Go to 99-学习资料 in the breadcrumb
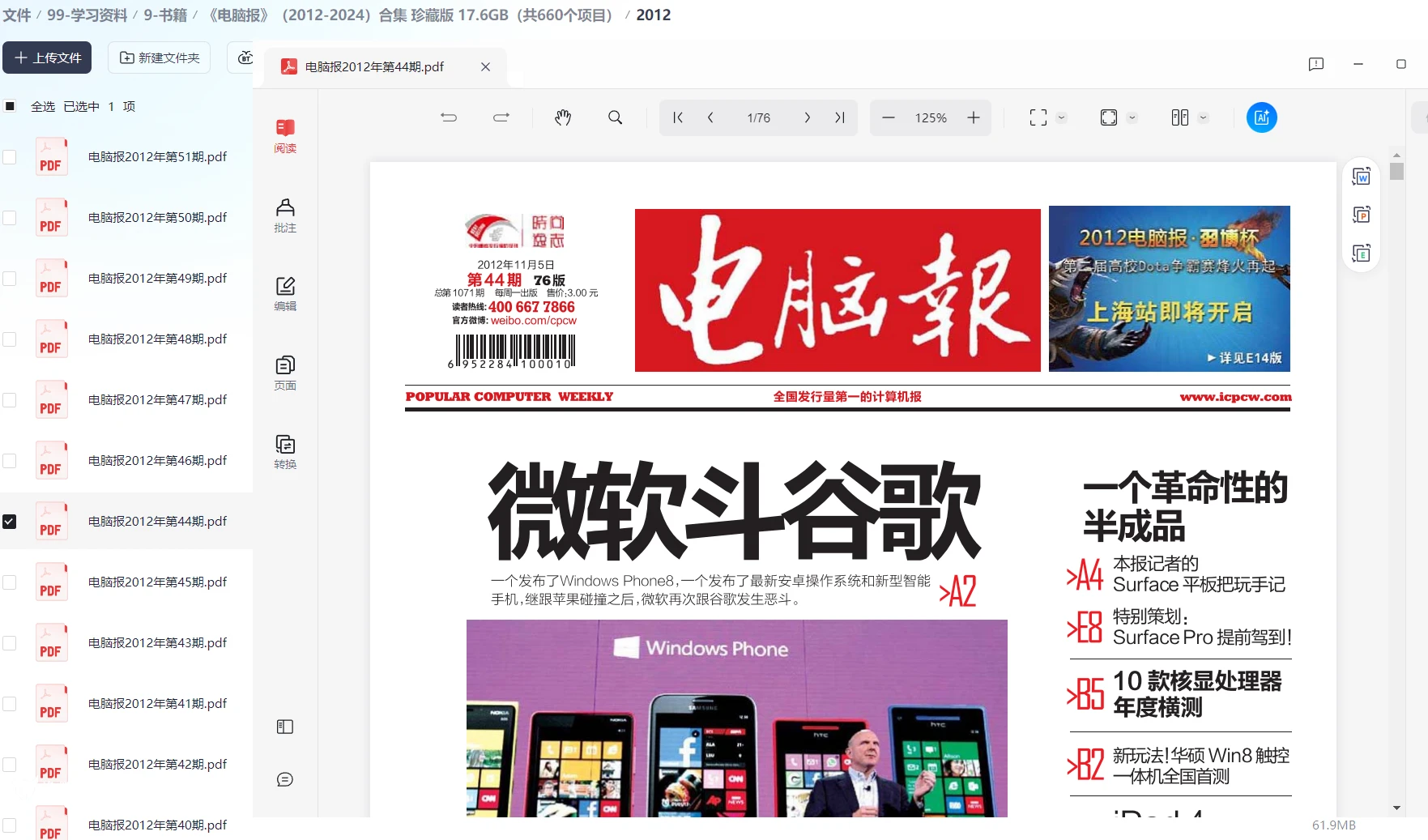The width and height of the screenshot is (1428, 840). pos(87,15)
